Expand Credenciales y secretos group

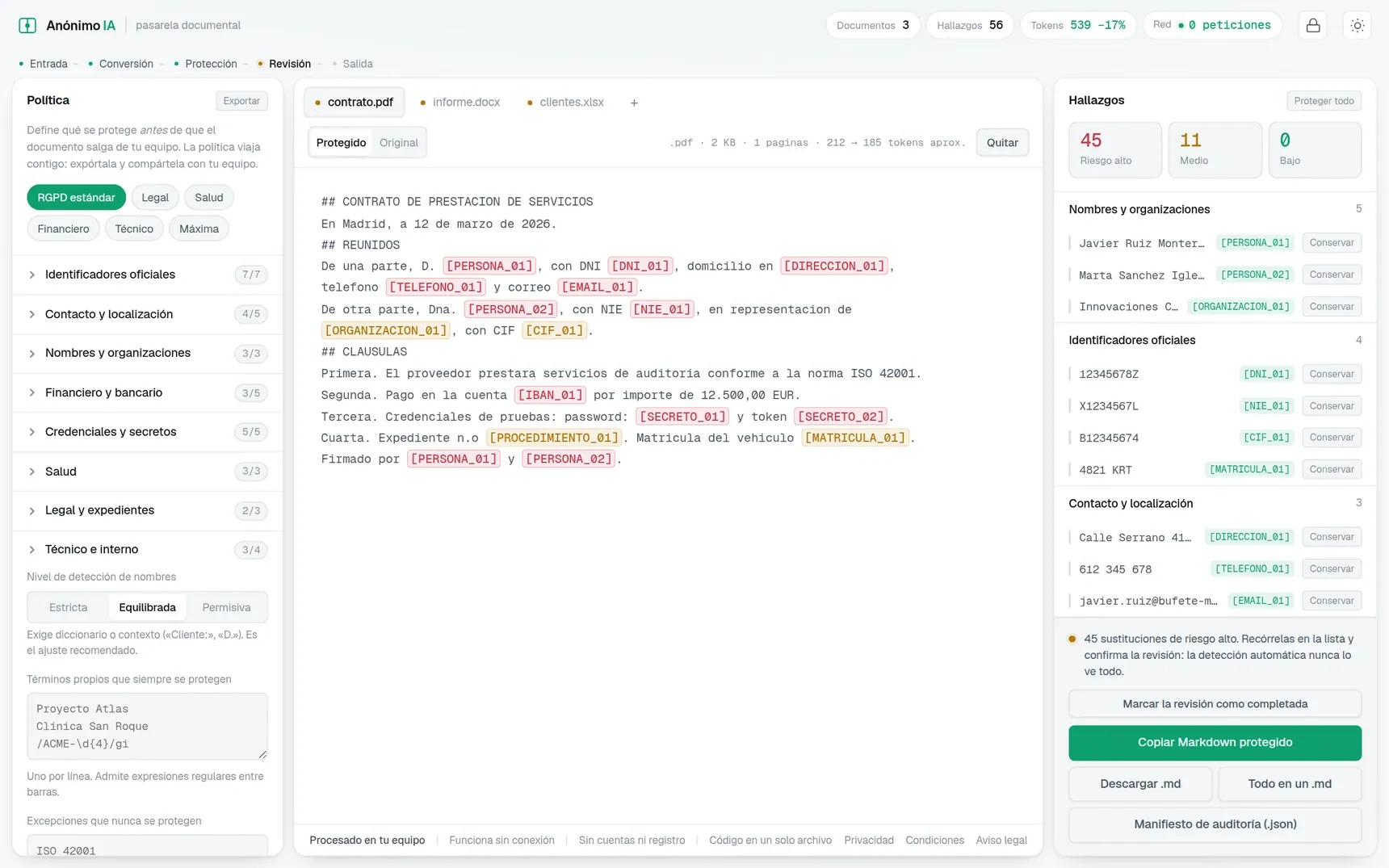pyautogui.click(x=148, y=432)
